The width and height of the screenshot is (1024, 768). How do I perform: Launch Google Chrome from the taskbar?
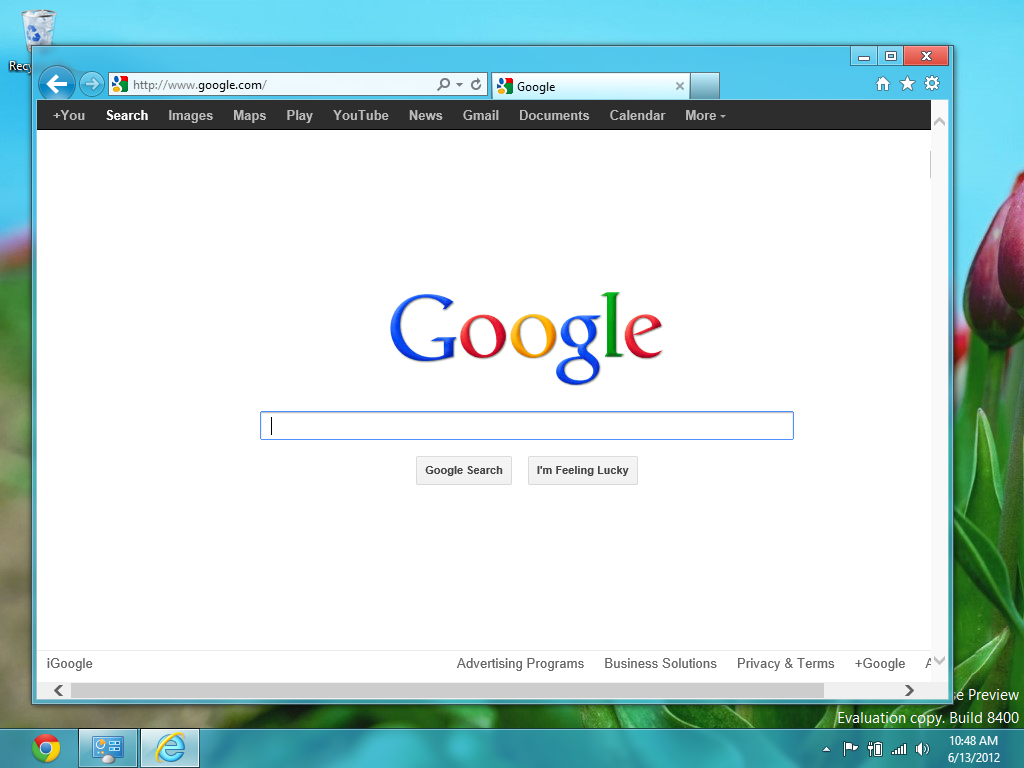click(45, 748)
